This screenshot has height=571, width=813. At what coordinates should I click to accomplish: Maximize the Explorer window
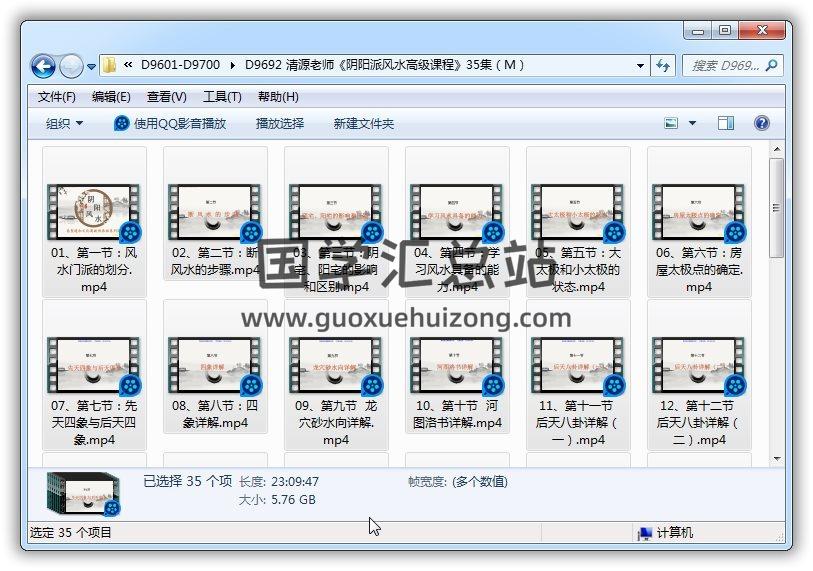pos(725,31)
